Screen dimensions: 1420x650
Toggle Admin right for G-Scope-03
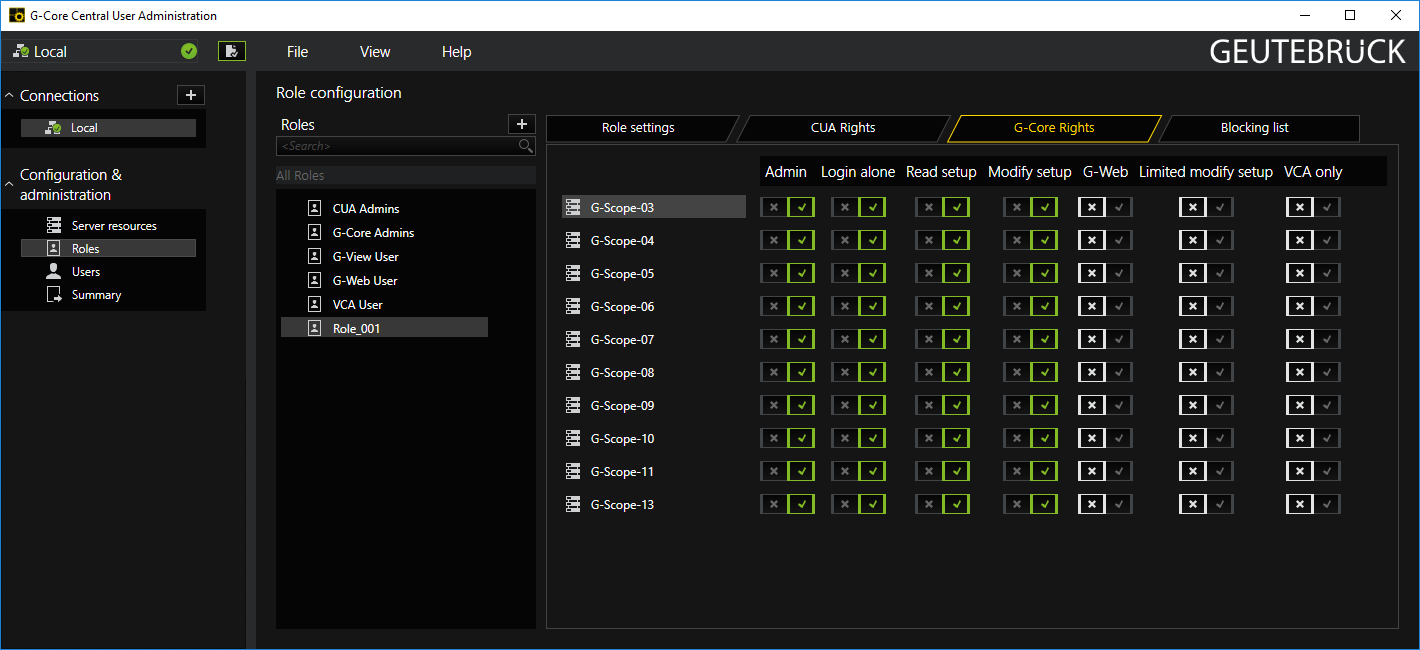pos(787,207)
